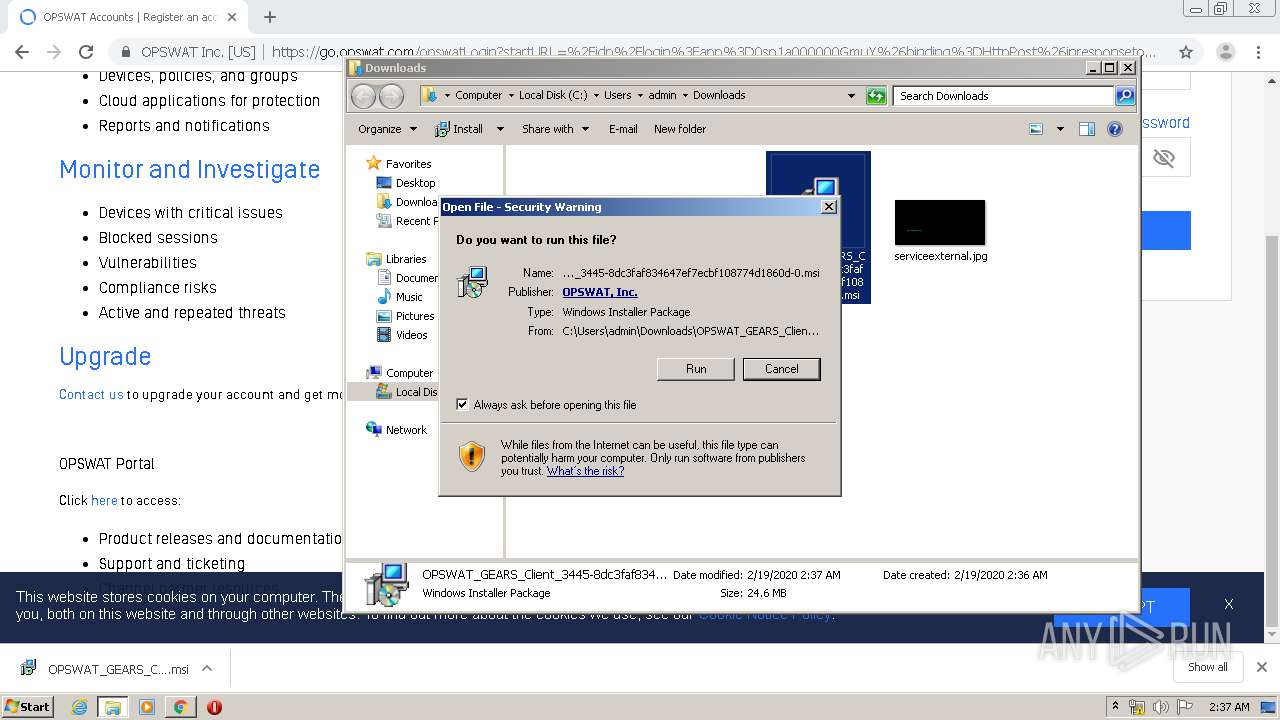This screenshot has height=720, width=1280.
Task: Show hidden system tray icons
Action: 1116,707
